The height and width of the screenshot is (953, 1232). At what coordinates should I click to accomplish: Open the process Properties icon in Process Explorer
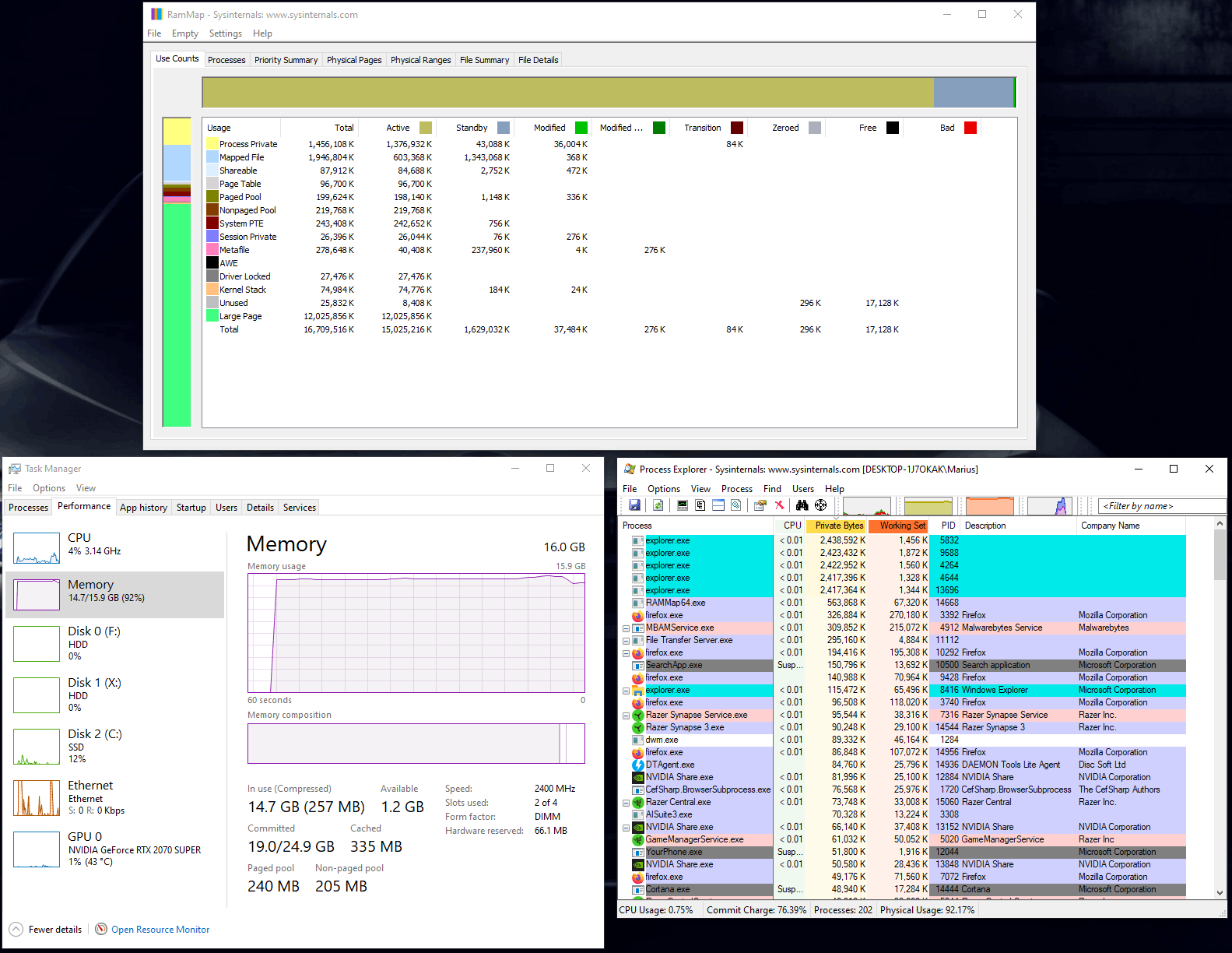tap(760, 505)
